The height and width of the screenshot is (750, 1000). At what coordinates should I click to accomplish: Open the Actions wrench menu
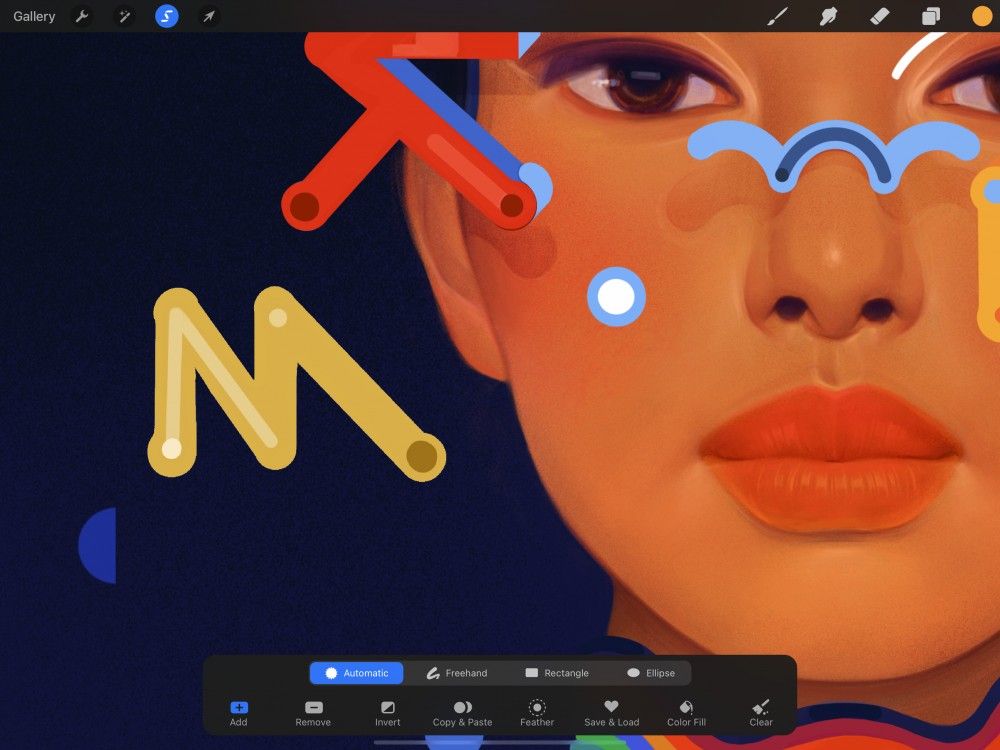pos(81,15)
